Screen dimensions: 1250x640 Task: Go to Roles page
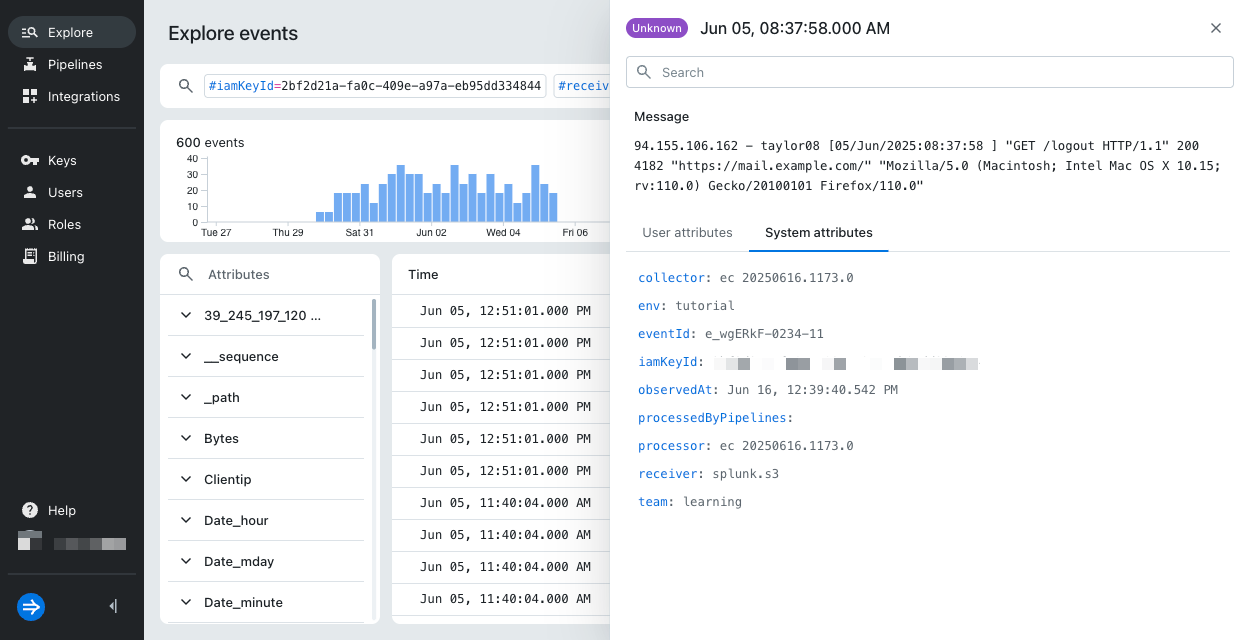point(72,224)
